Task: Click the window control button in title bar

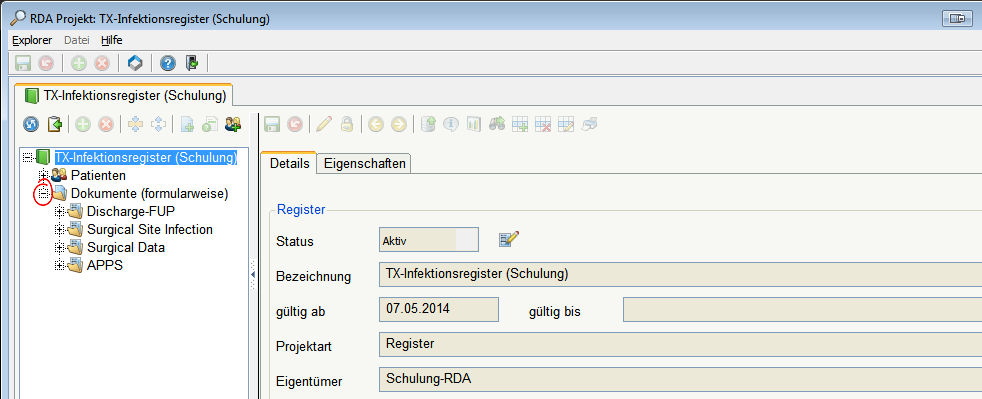Action: pyautogui.click(x=957, y=19)
